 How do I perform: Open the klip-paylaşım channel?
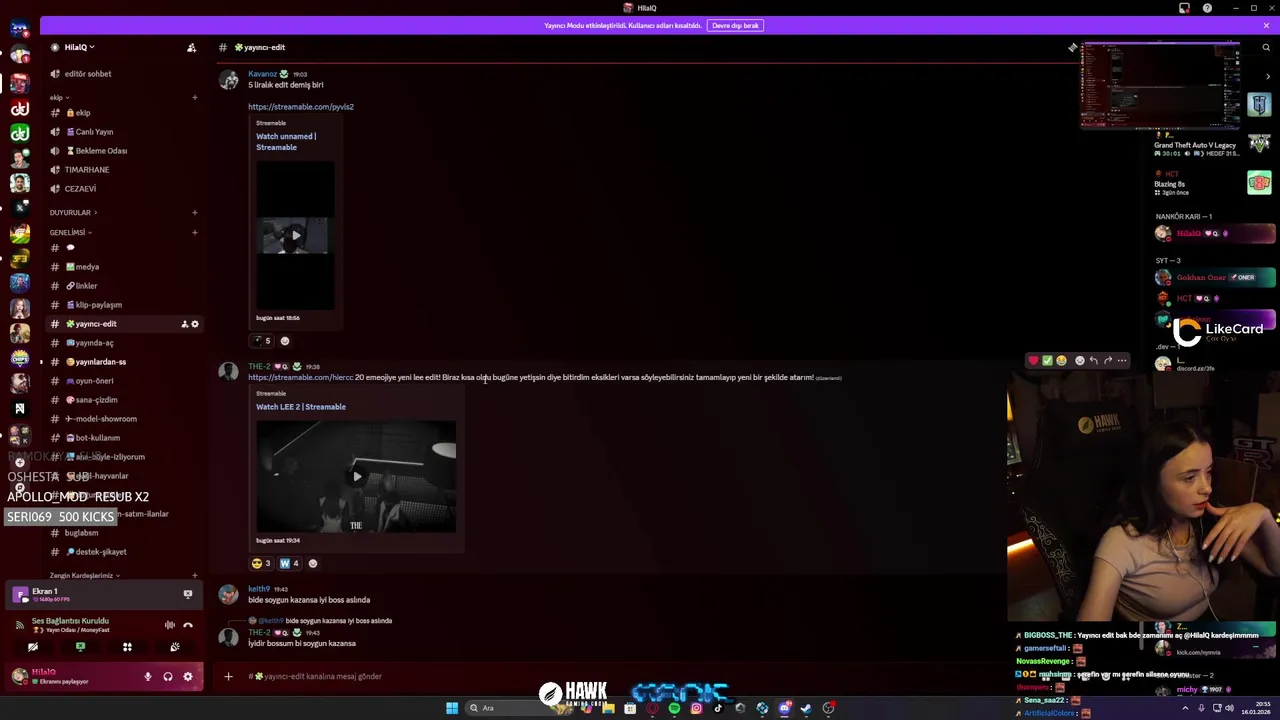(98, 305)
